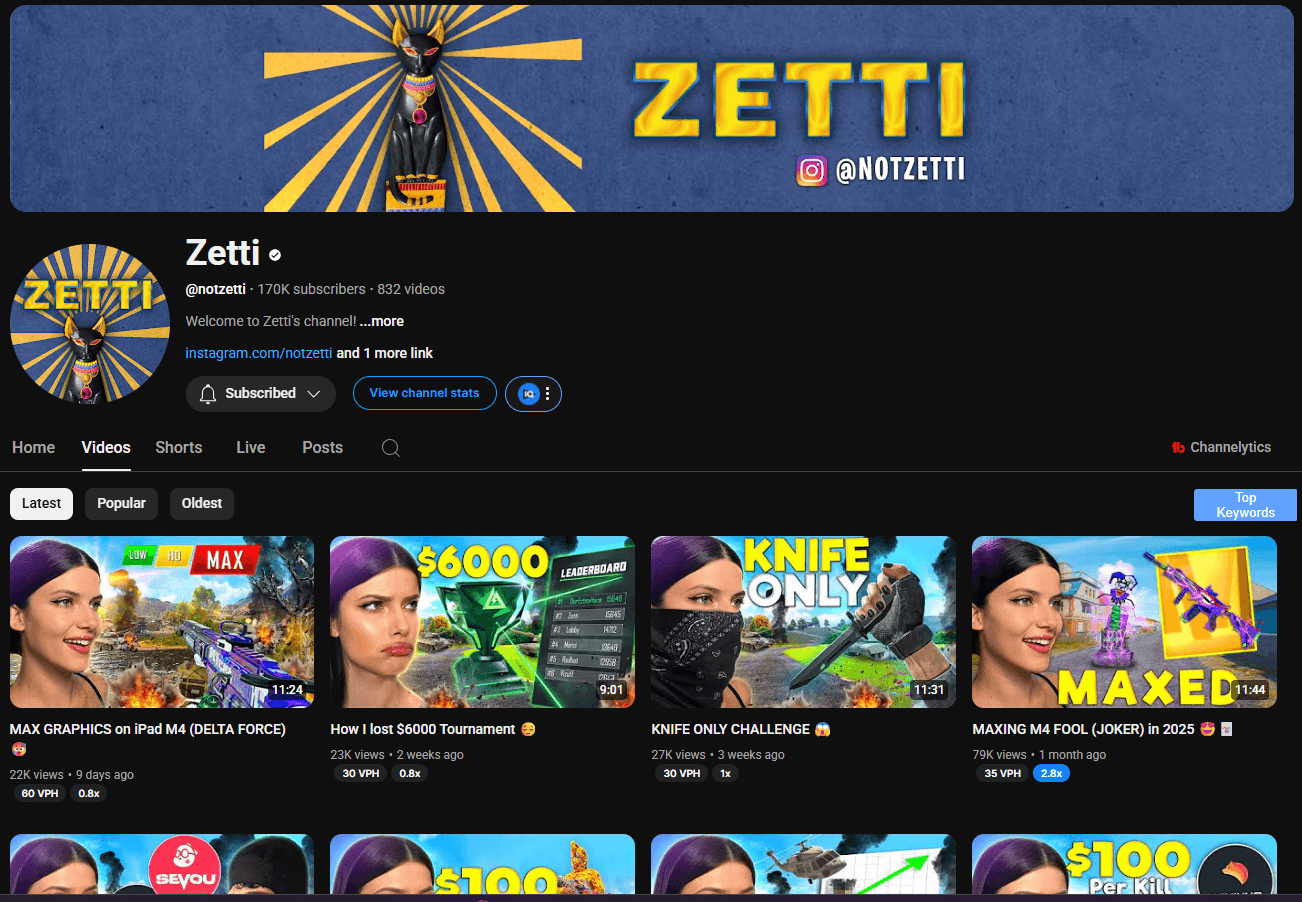Click the 11:31 duration label
This screenshot has width=1302, height=902.
tap(928, 690)
